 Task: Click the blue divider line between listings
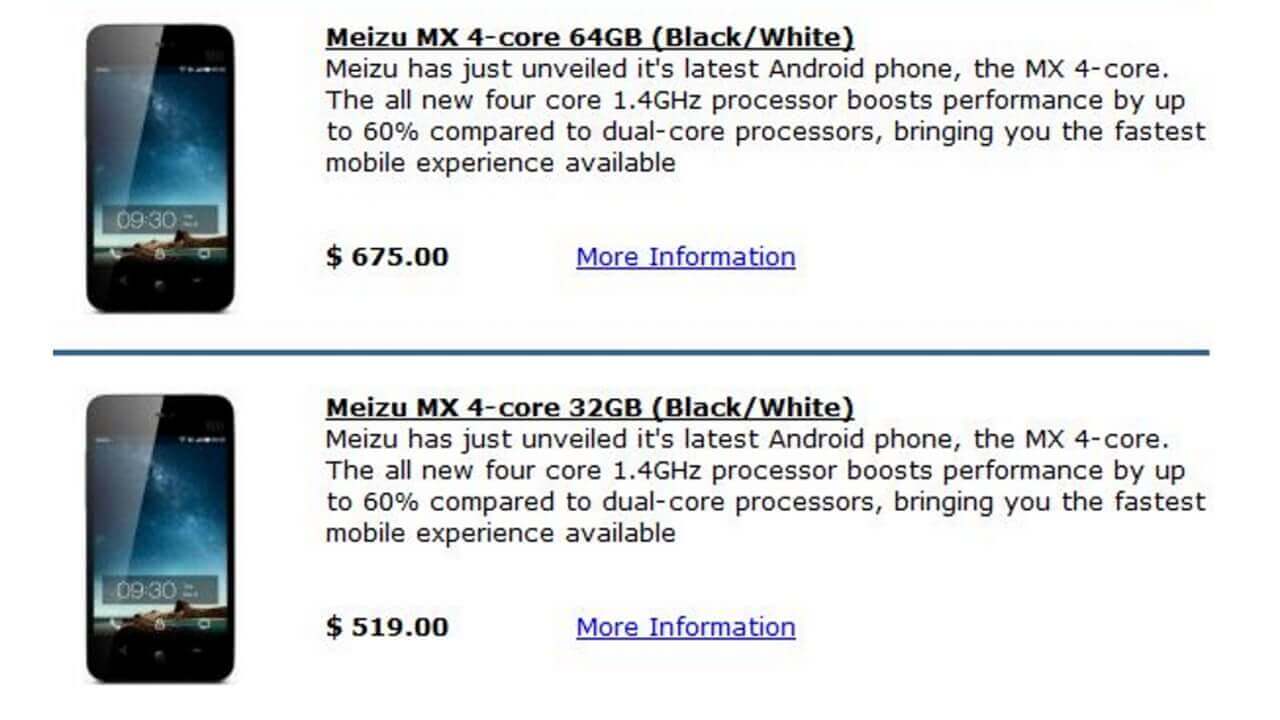click(x=640, y=351)
